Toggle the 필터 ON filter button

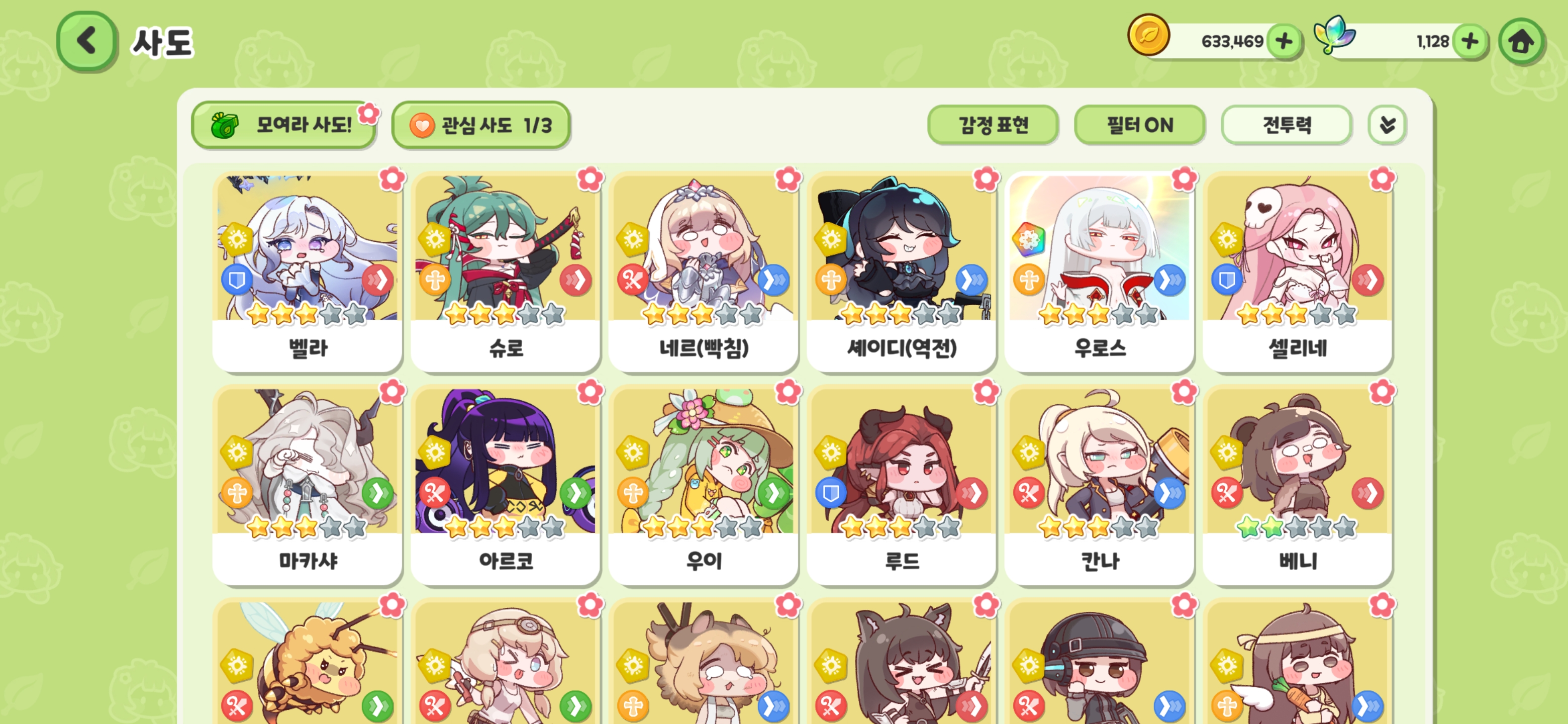point(1139,125)
